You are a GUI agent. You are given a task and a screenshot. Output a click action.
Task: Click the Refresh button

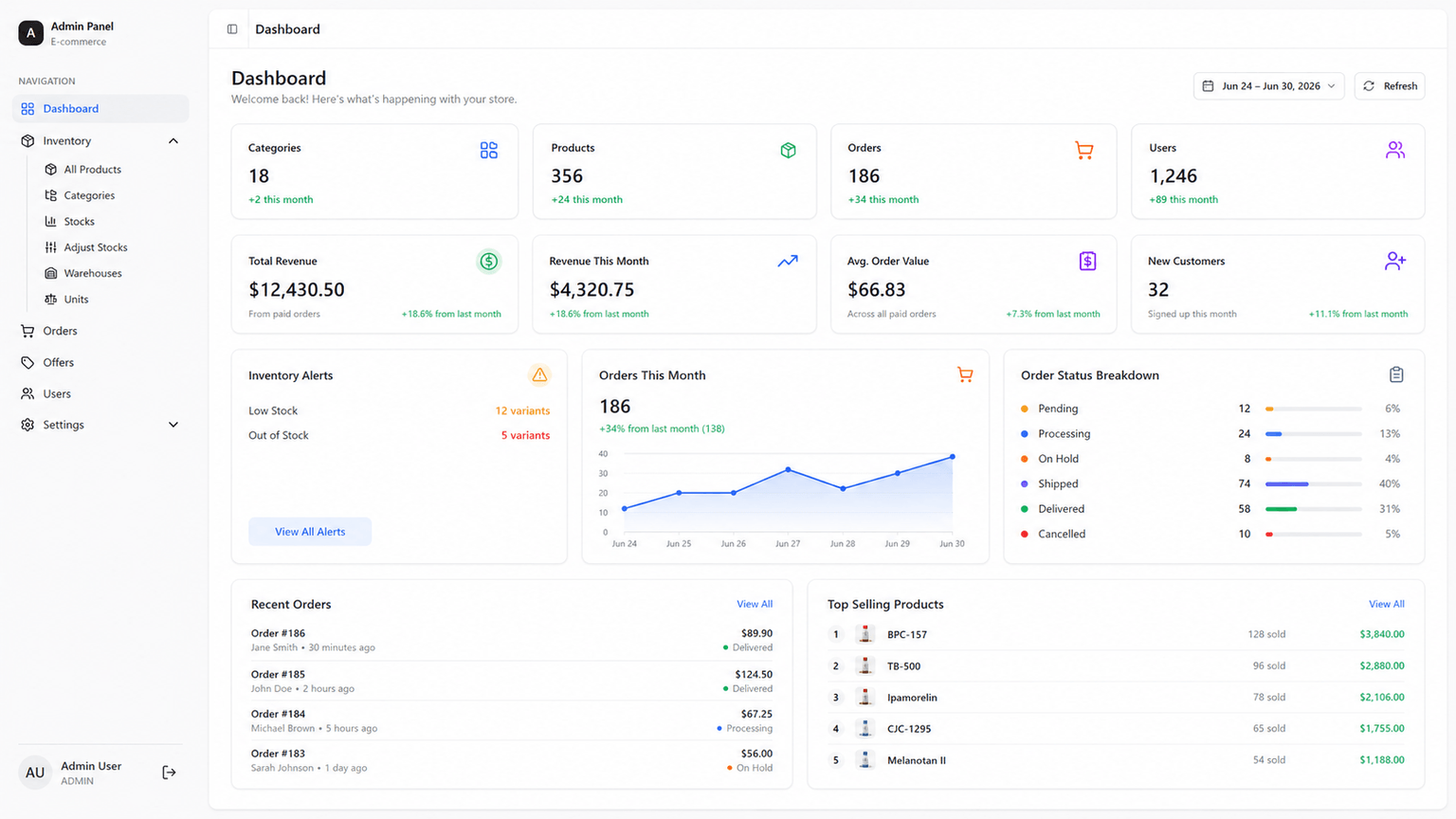coord(1390,86)
